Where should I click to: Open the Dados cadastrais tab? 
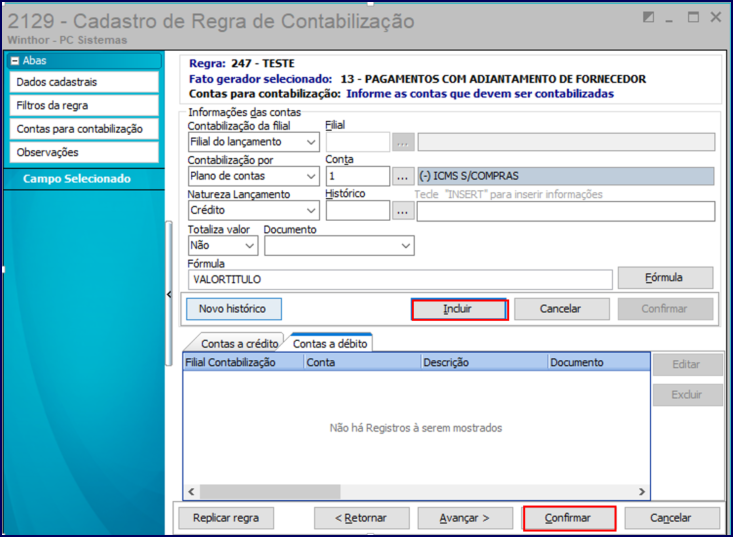tap(84, 82)
